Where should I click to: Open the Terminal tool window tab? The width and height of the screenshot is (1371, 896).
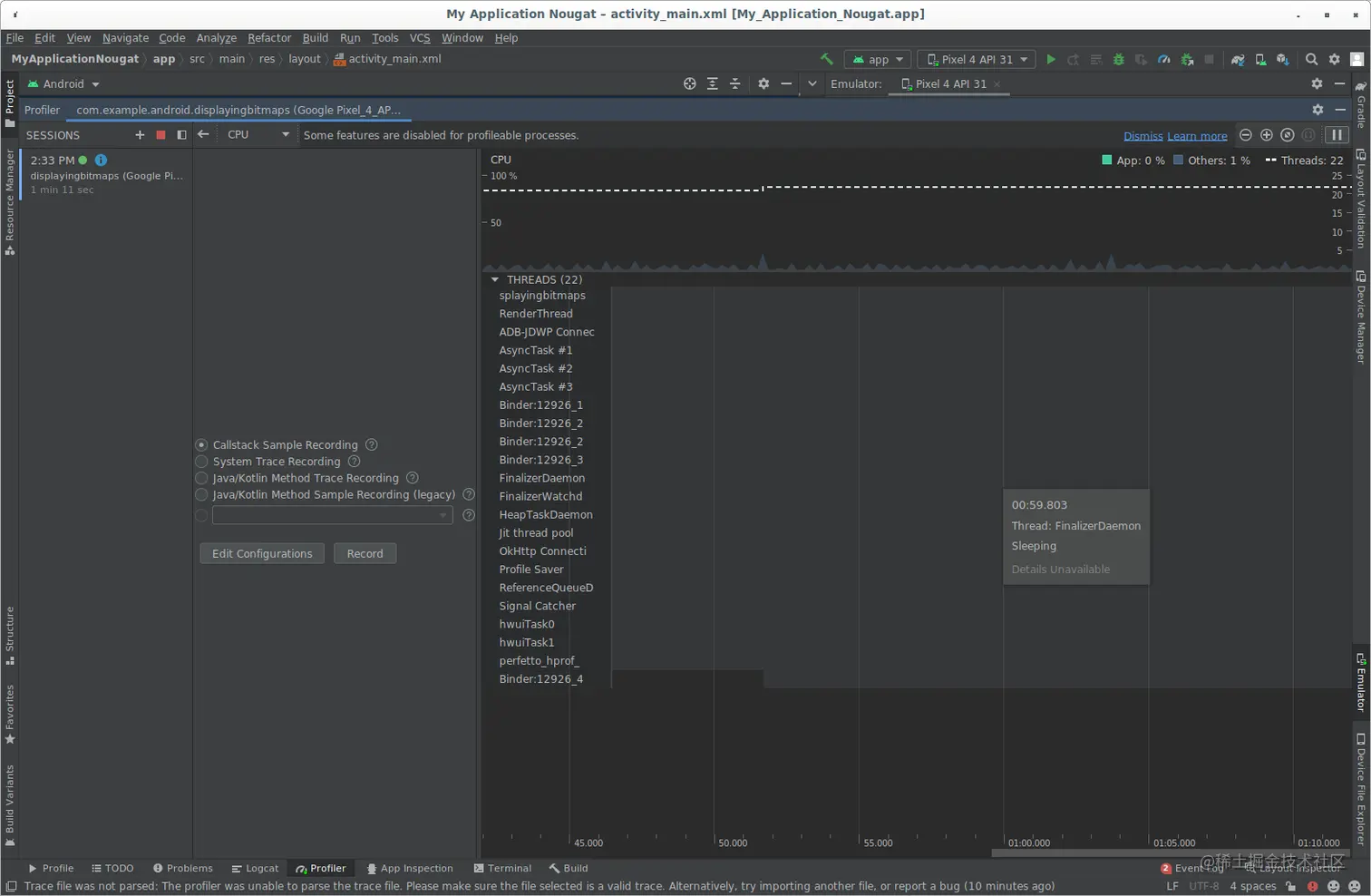point(502,869)
